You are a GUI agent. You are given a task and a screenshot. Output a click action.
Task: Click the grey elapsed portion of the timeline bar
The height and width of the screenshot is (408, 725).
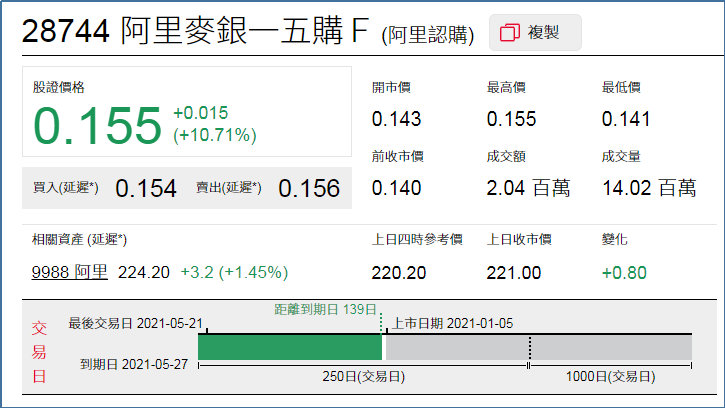539,347
